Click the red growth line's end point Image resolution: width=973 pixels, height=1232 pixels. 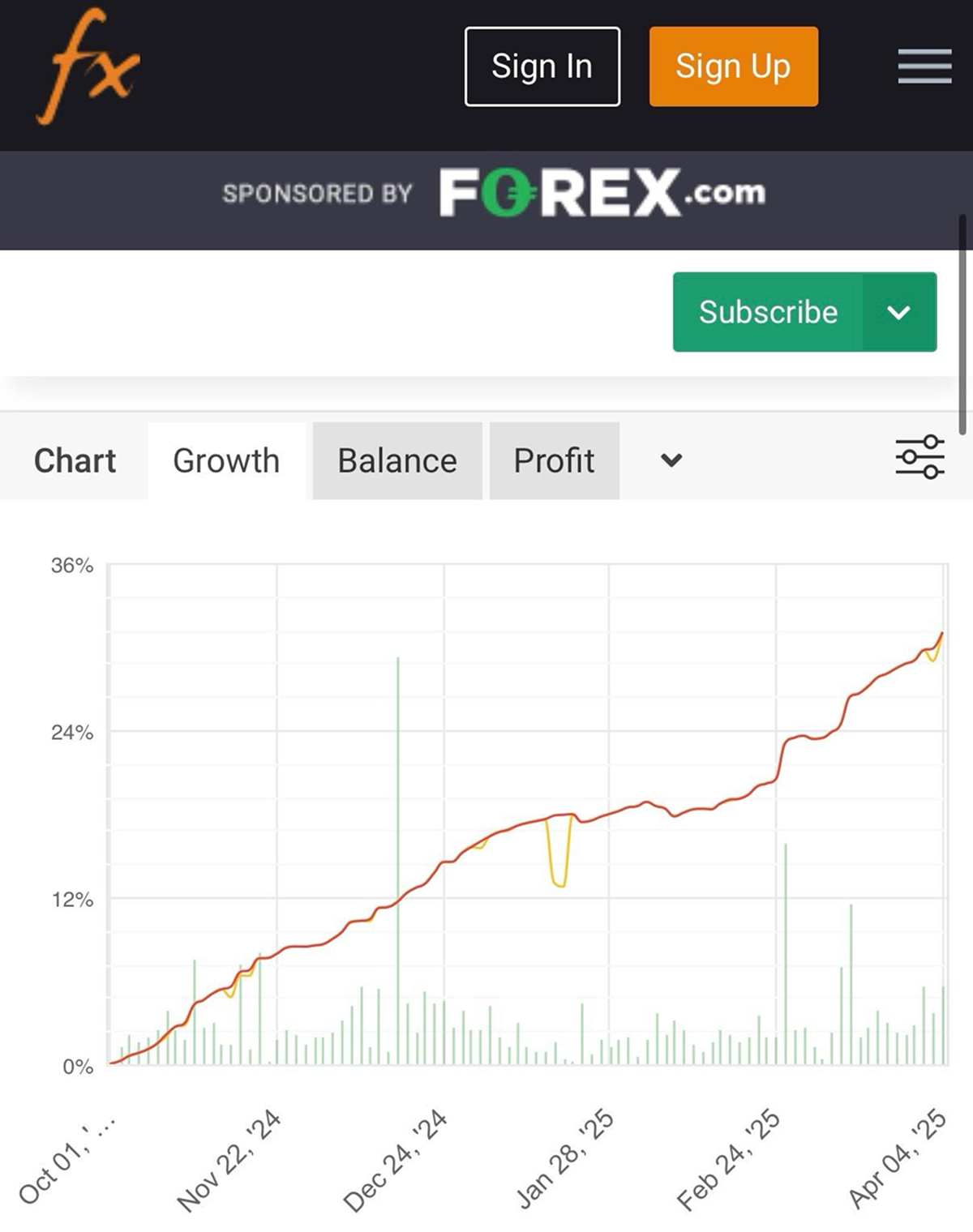pos(941,634)
